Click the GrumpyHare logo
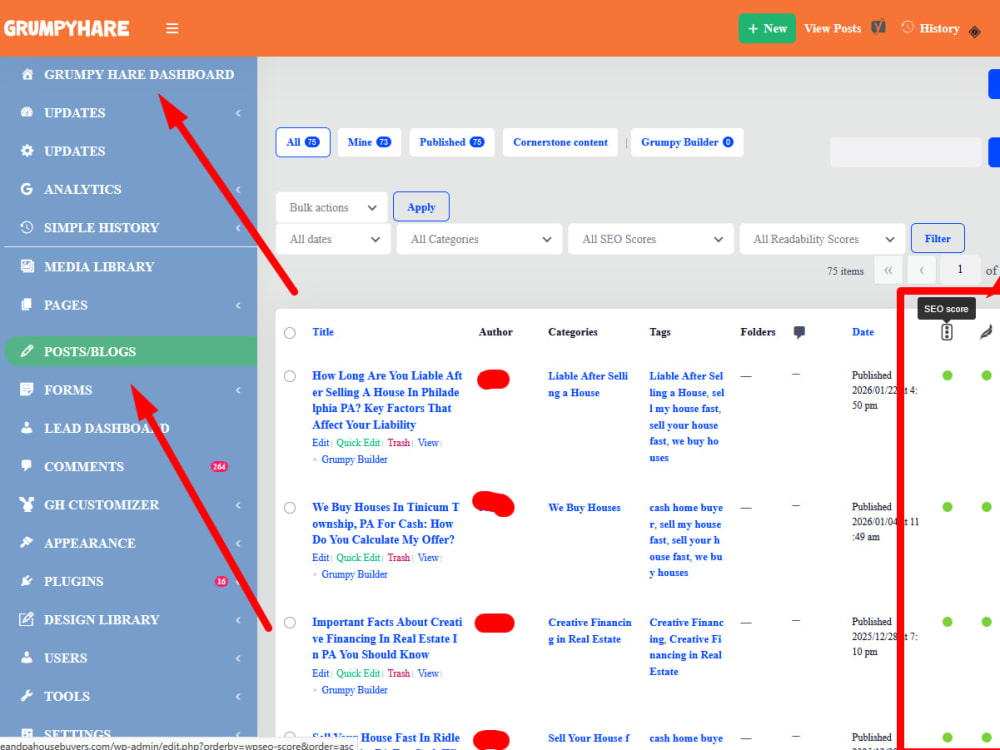Screen dimensions: 1000x750 (66, 28)
